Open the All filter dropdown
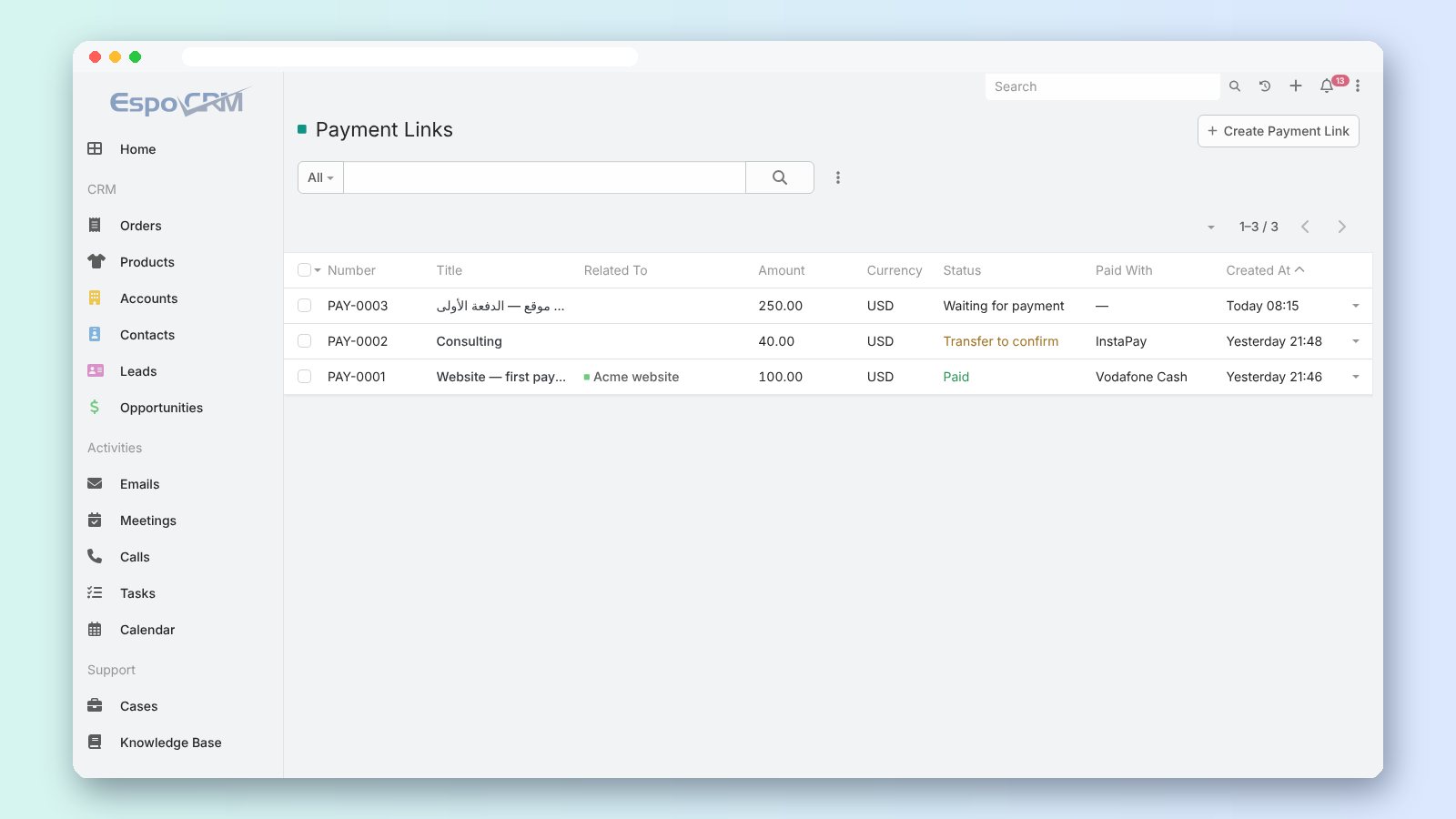This screenshot has width=1456, height=819. coord(320,177)
